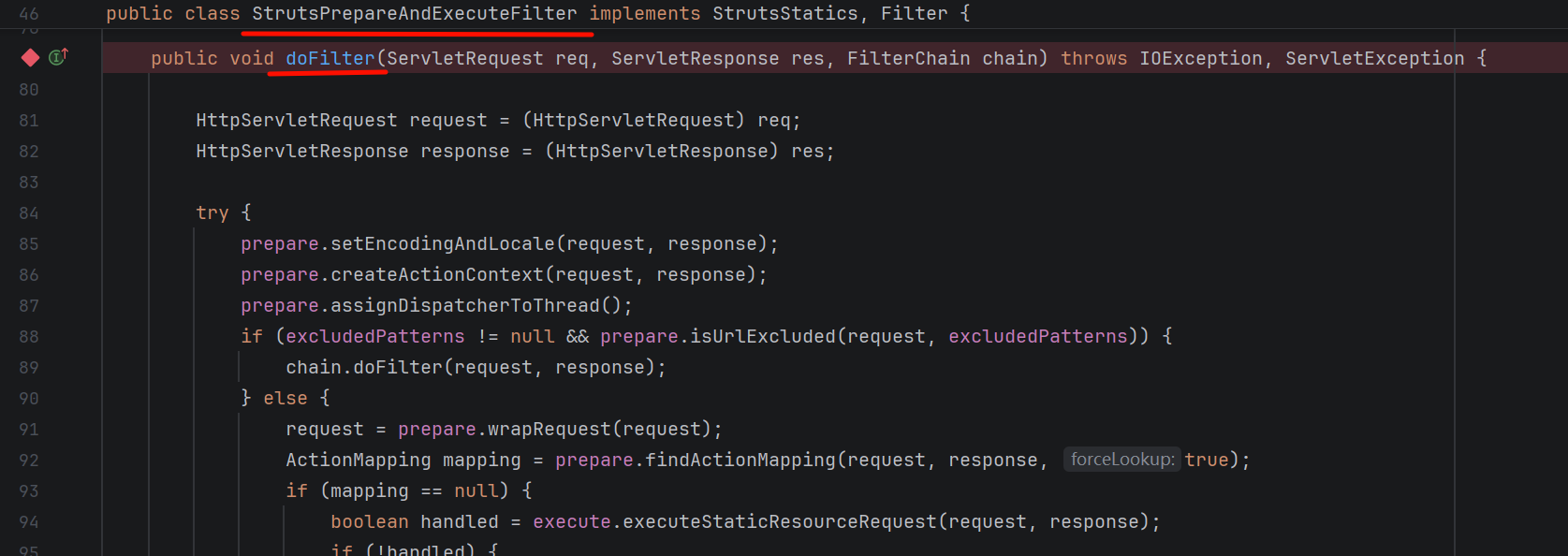Click the wrapRequest method call
This screenshot has height=556, width=1568.
tap(550, 430)
